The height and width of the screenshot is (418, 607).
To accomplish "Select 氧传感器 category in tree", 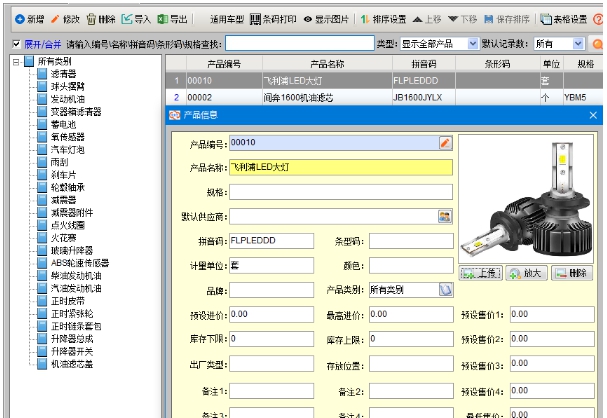I will click(68, 137).
